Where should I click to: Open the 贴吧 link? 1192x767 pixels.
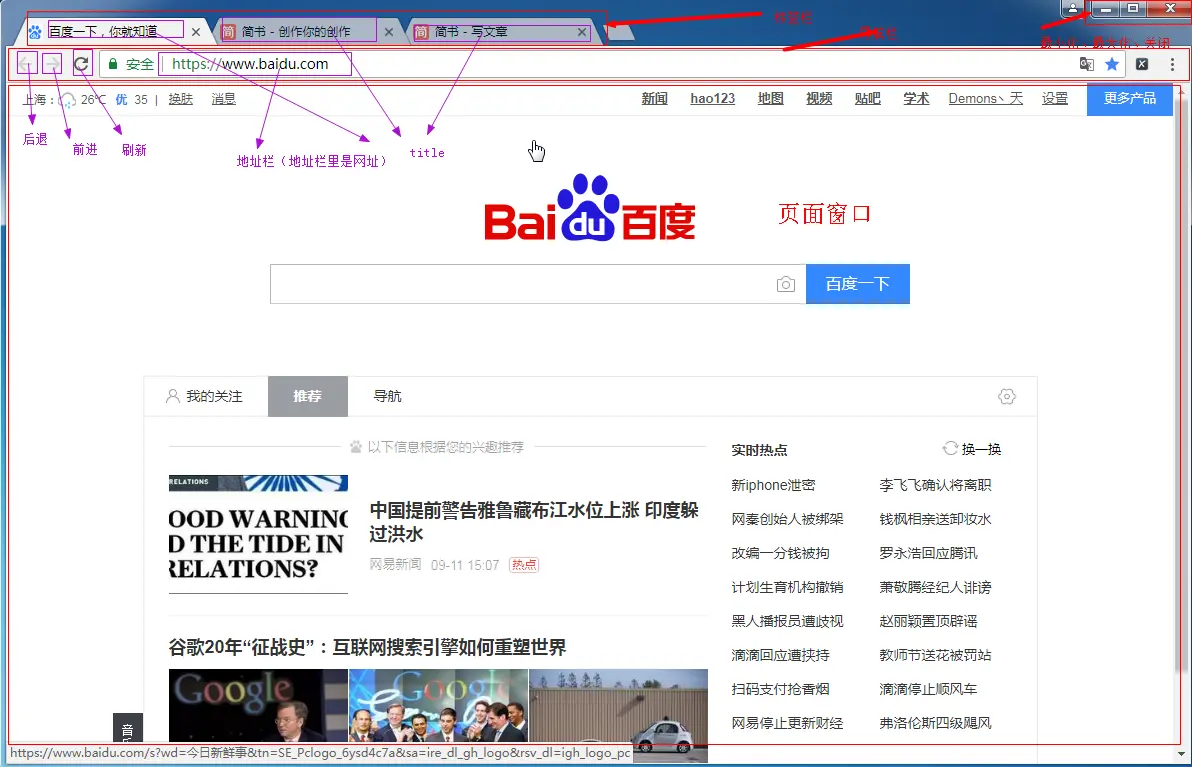point(867,99)
